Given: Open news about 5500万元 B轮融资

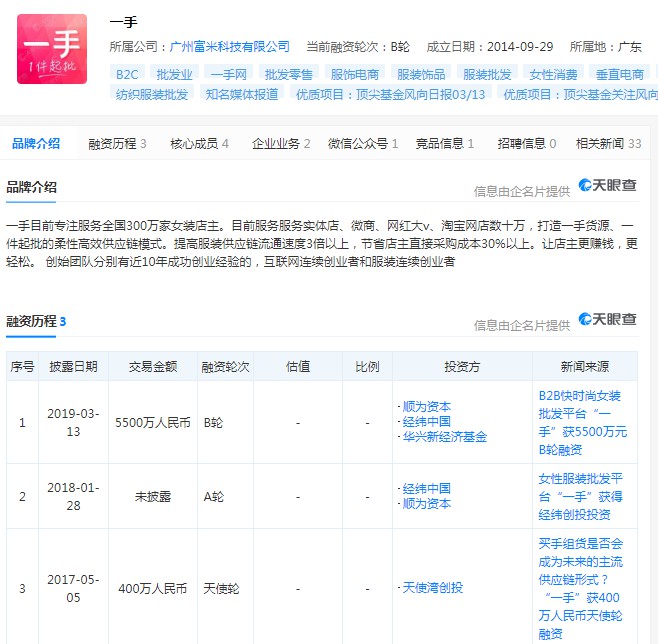Looking at the screenshot, I should click(x=583, y=422).
